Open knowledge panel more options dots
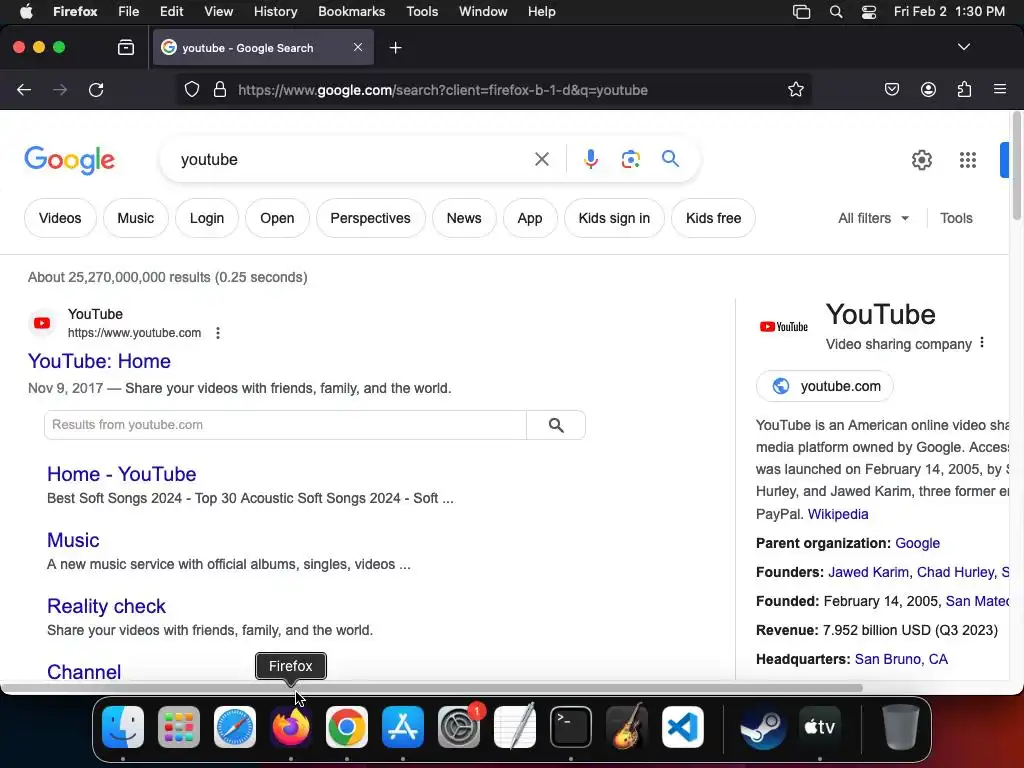The image size is (1024, 768). click(x=982, y=343)
